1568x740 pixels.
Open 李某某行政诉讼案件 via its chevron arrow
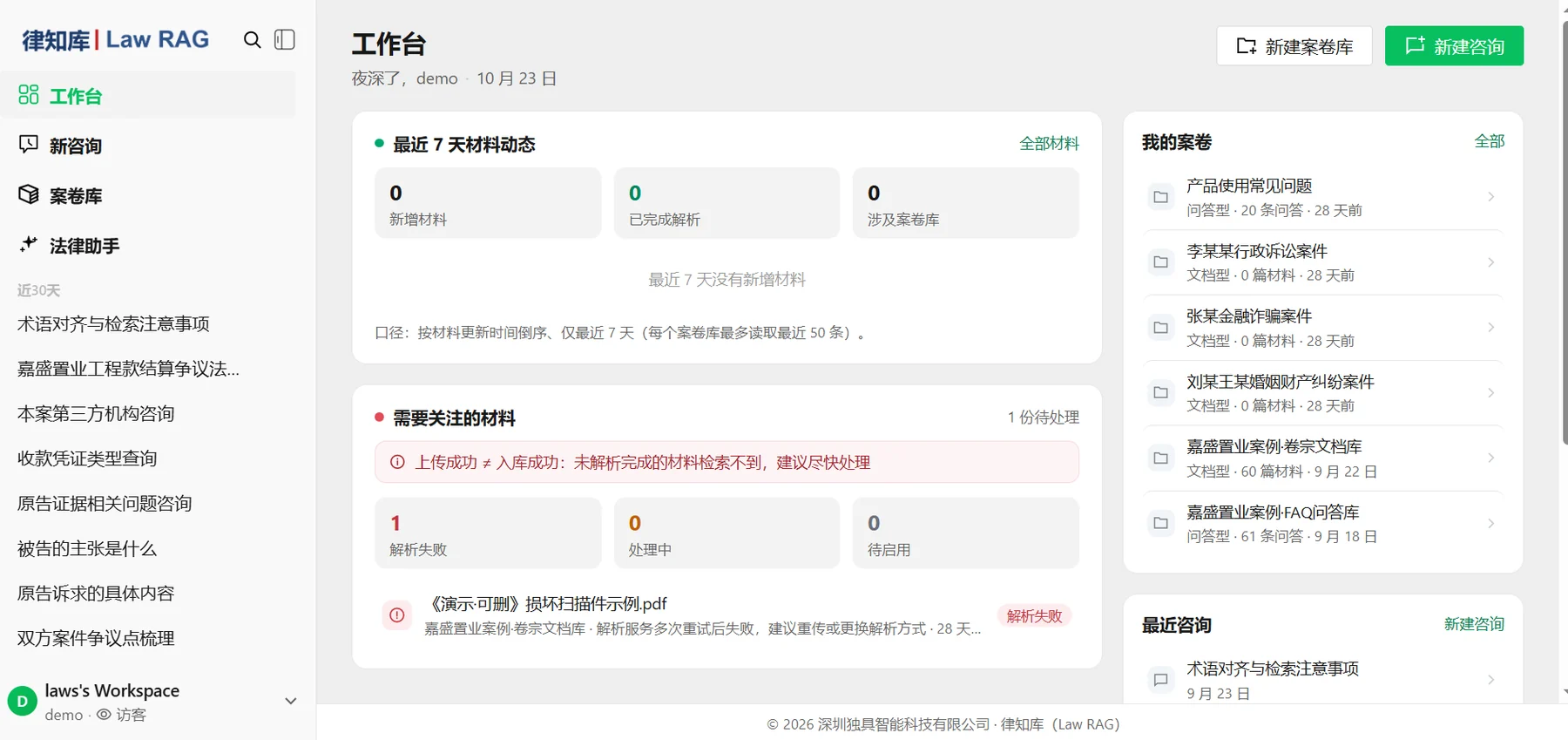pos(1491,262)
